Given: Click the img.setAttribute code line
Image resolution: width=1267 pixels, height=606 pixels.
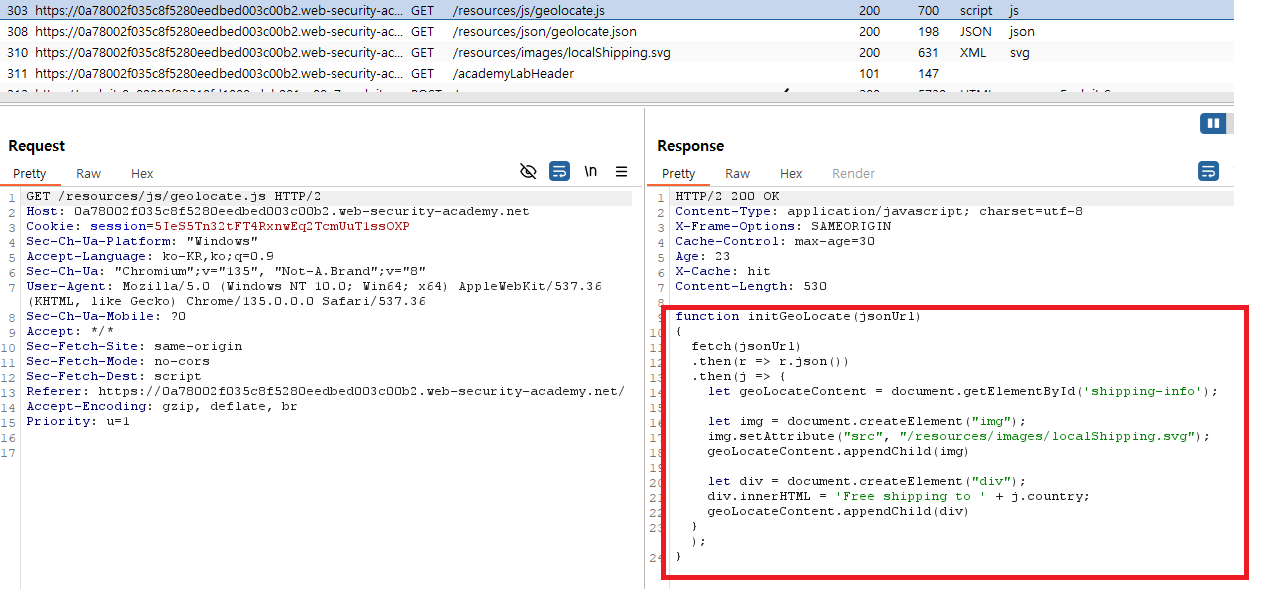Looking at the screenshot, I should pyautogui.click(x=959, y=437).
